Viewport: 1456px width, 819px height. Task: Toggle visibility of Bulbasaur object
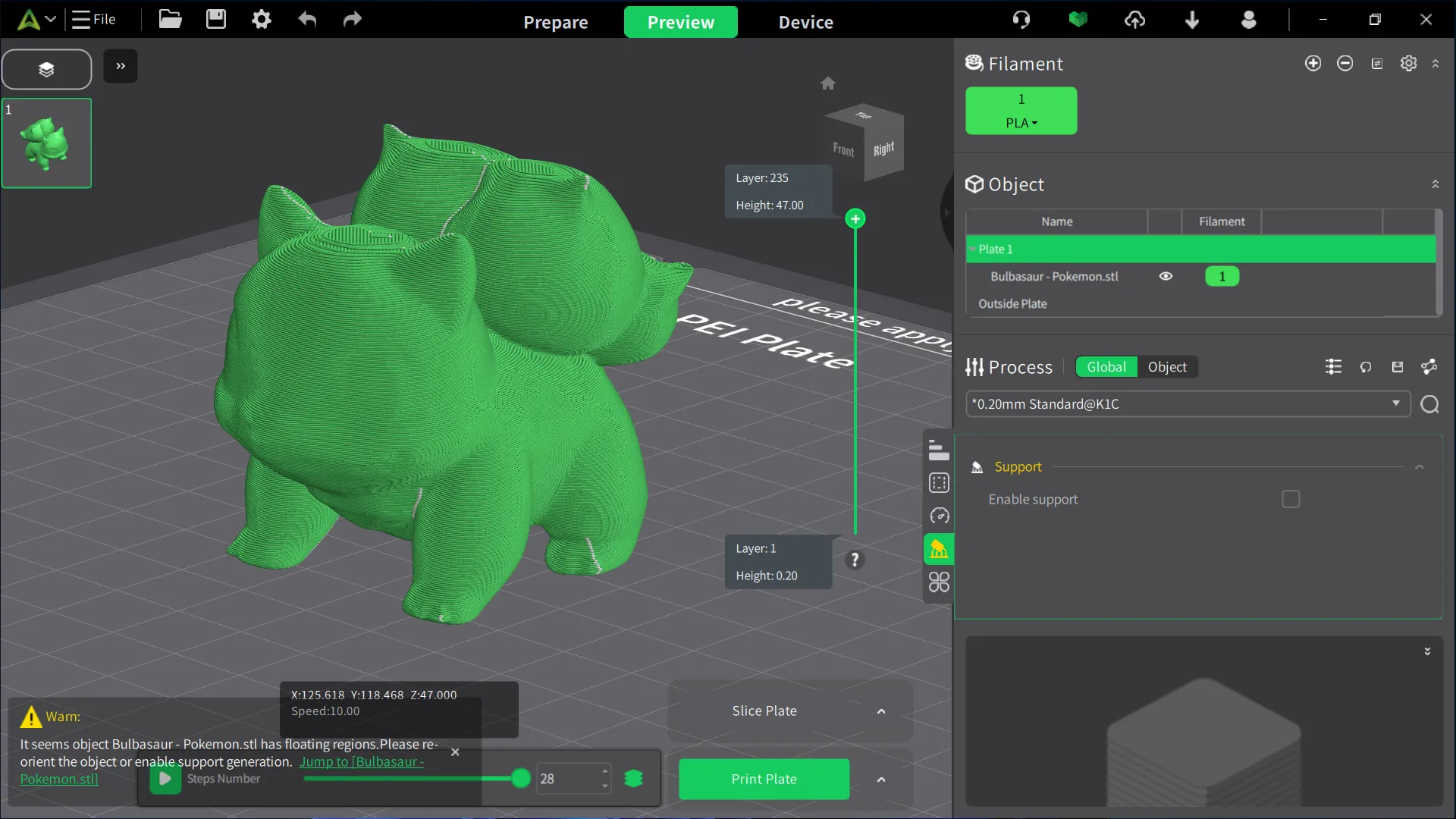point(1166,277)
